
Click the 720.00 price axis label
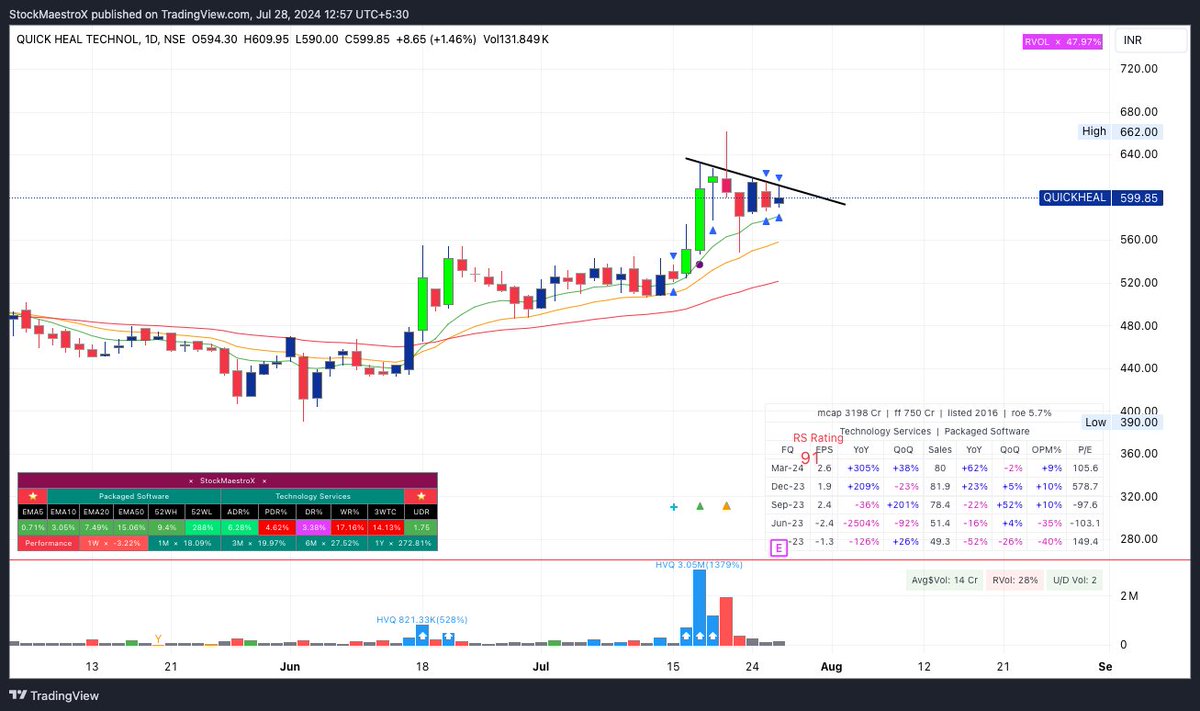click(x=1139, y=68)
